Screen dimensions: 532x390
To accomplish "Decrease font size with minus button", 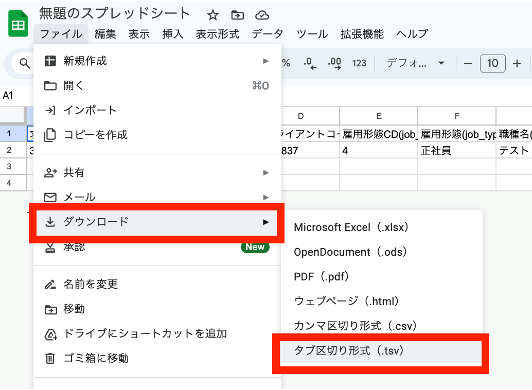I will [468, 63].
